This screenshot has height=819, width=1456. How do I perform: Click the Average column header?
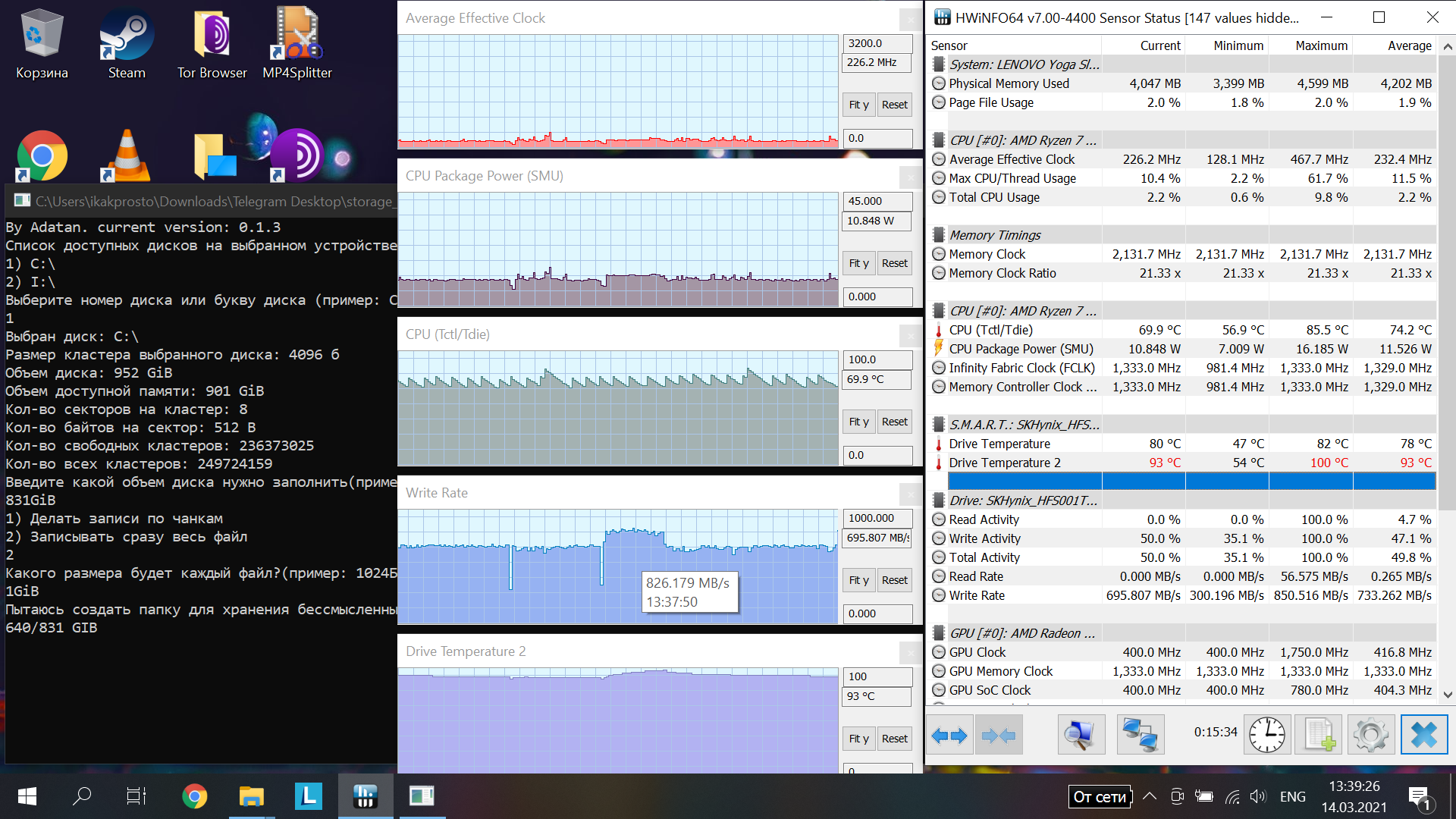[x=1395, y=45]
